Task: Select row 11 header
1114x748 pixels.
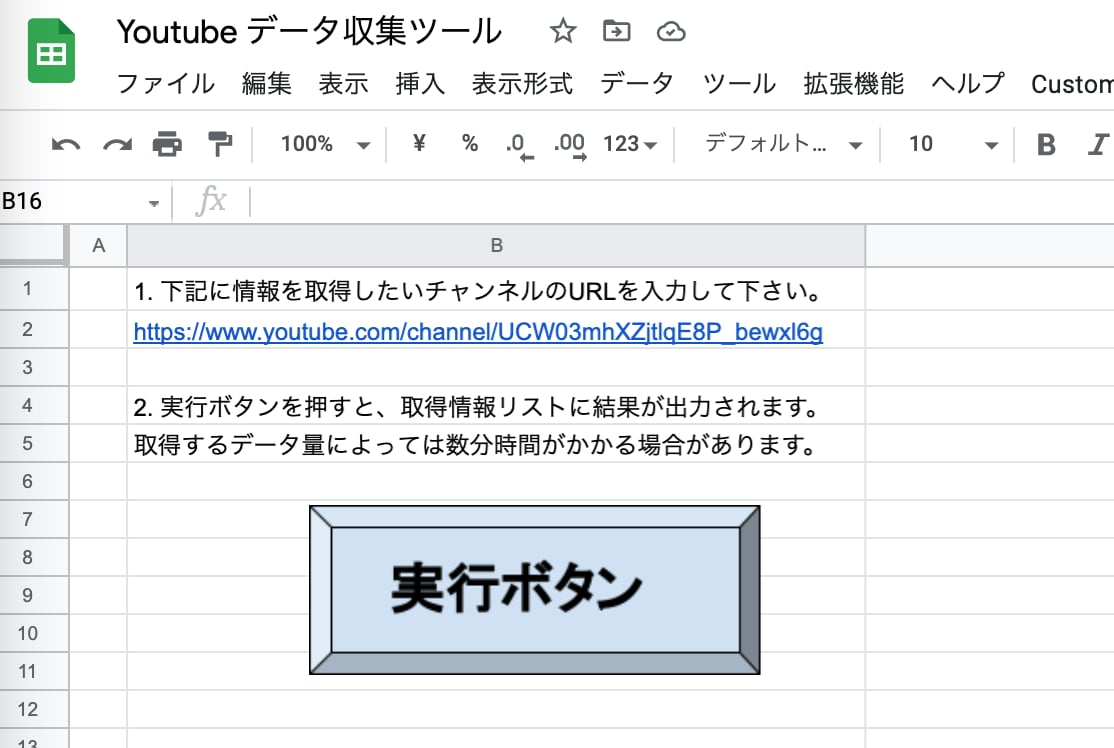Action: (33, 671)
